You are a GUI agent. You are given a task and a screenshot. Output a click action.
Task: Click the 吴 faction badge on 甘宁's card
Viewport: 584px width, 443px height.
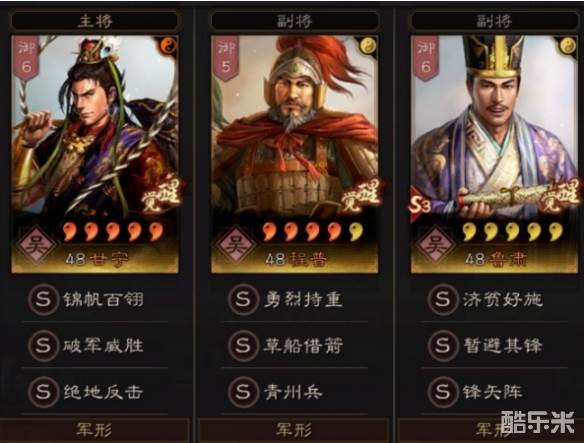pyautogui.click(x=37, y=245)
